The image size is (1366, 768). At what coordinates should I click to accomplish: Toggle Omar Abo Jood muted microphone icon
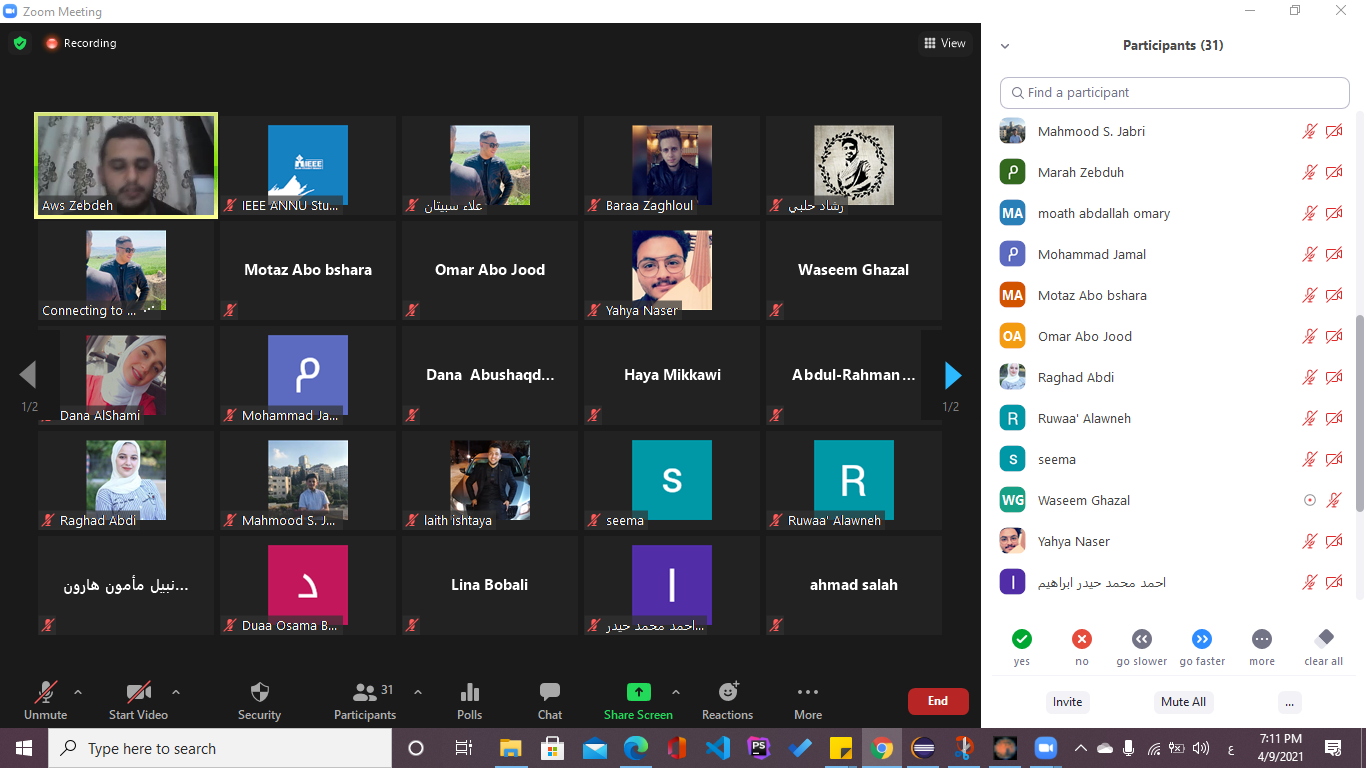pos(1310,336)
